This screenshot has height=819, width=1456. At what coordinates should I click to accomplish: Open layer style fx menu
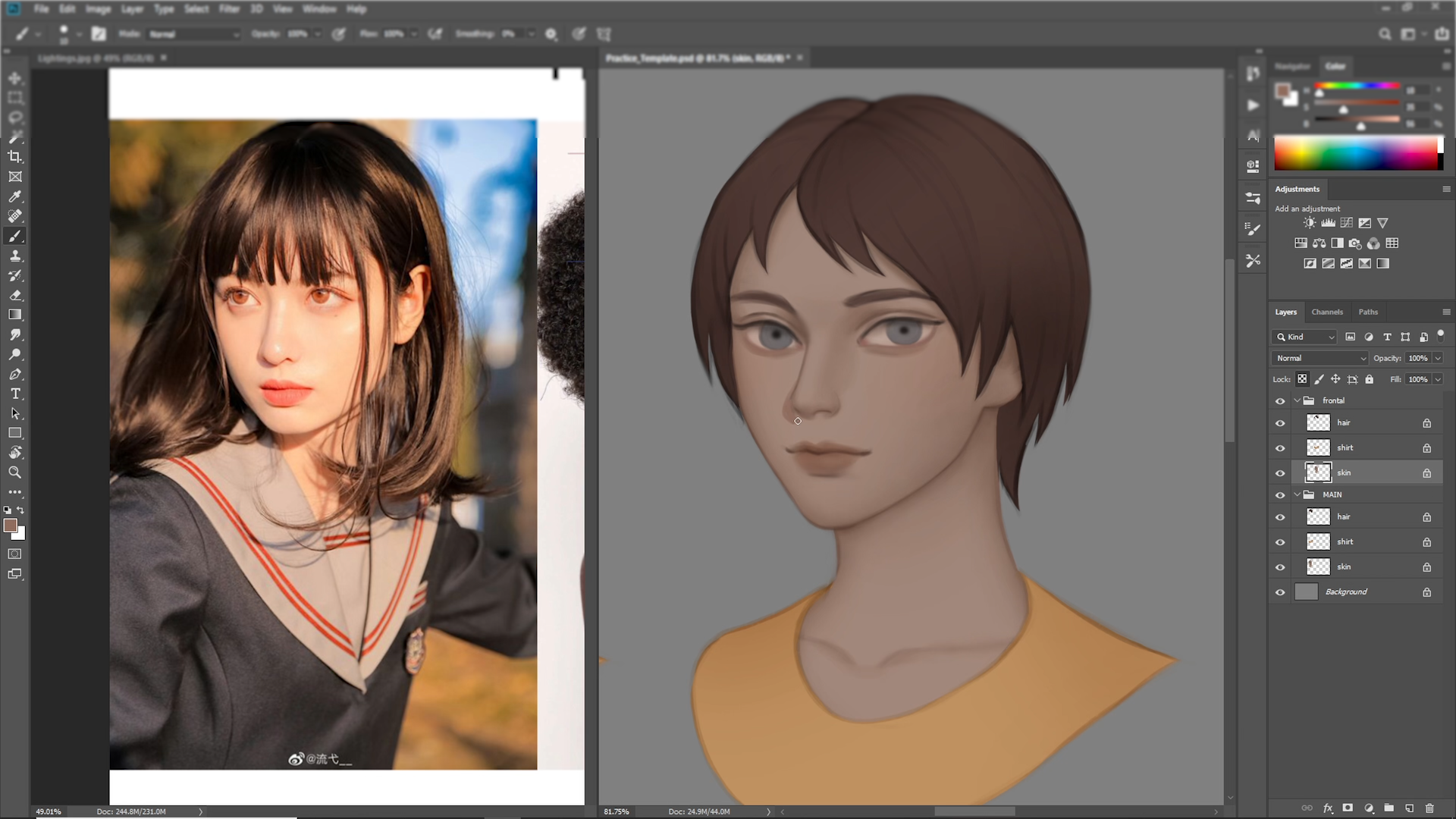[1328, 808]
